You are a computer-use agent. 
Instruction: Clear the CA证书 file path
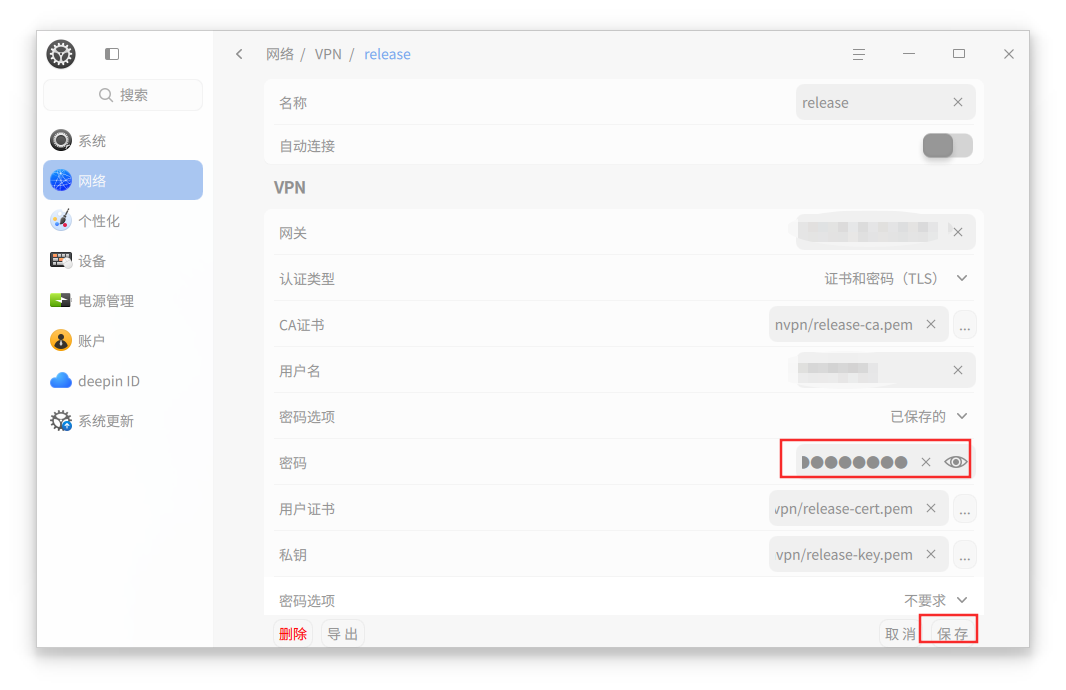pos(931,324)
